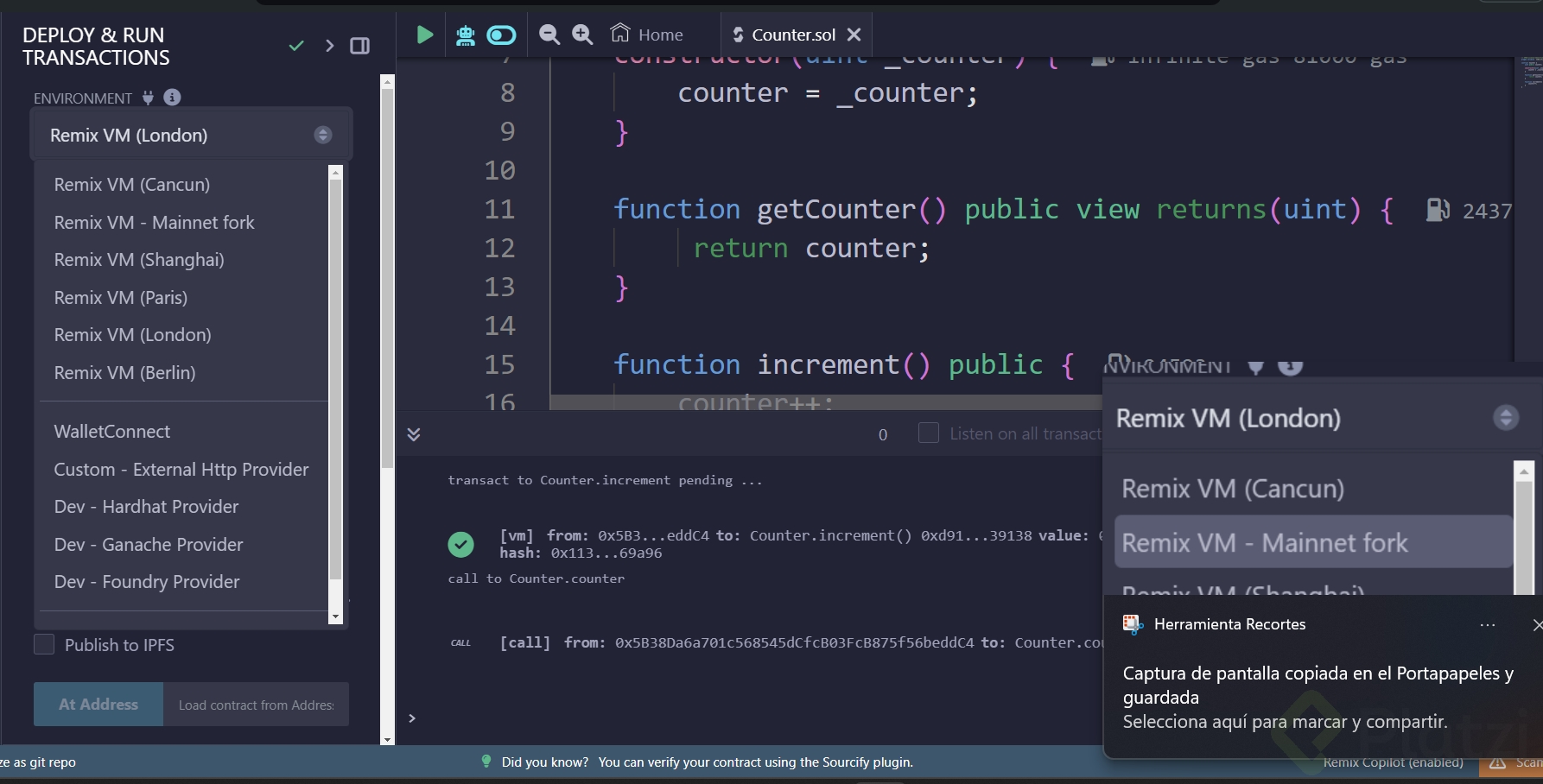Zoom out the editor font
1543x784 pixels.
click(549, 35)
